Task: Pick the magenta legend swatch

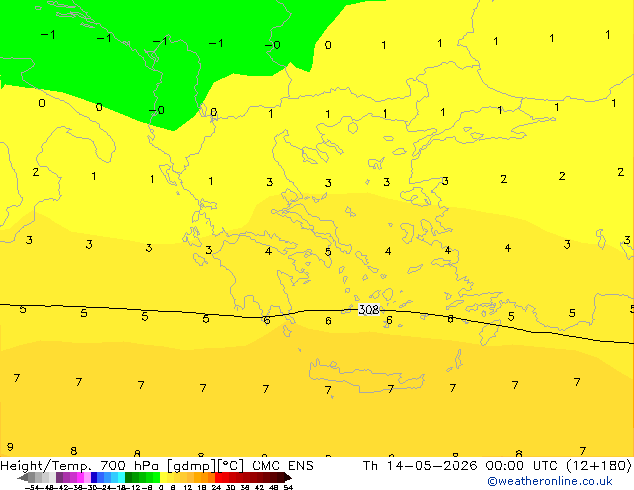Action: point(80,477)
